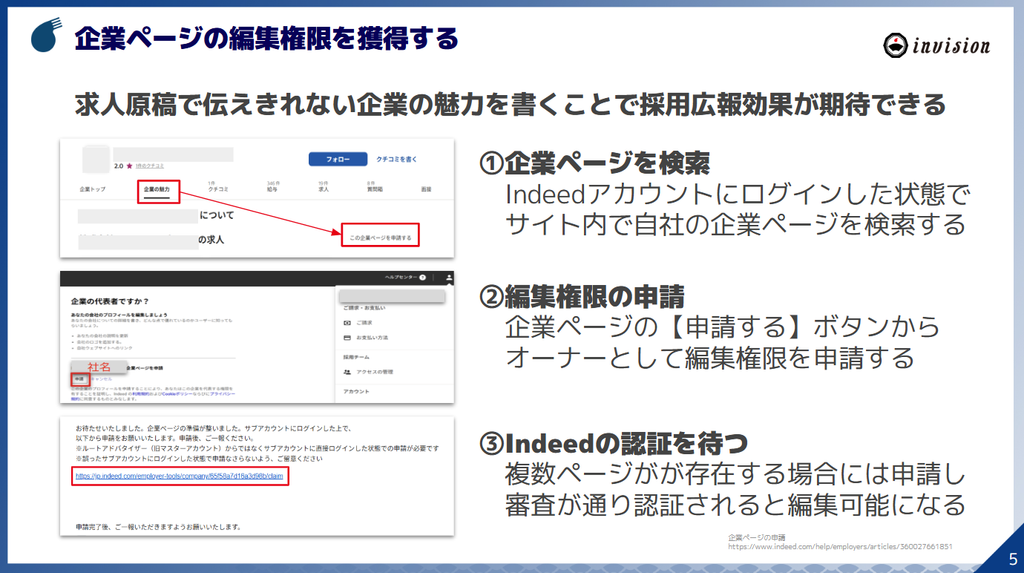
Task: Click the purple rating star icon
Action: pyautogui.click(x=129, y=166)
